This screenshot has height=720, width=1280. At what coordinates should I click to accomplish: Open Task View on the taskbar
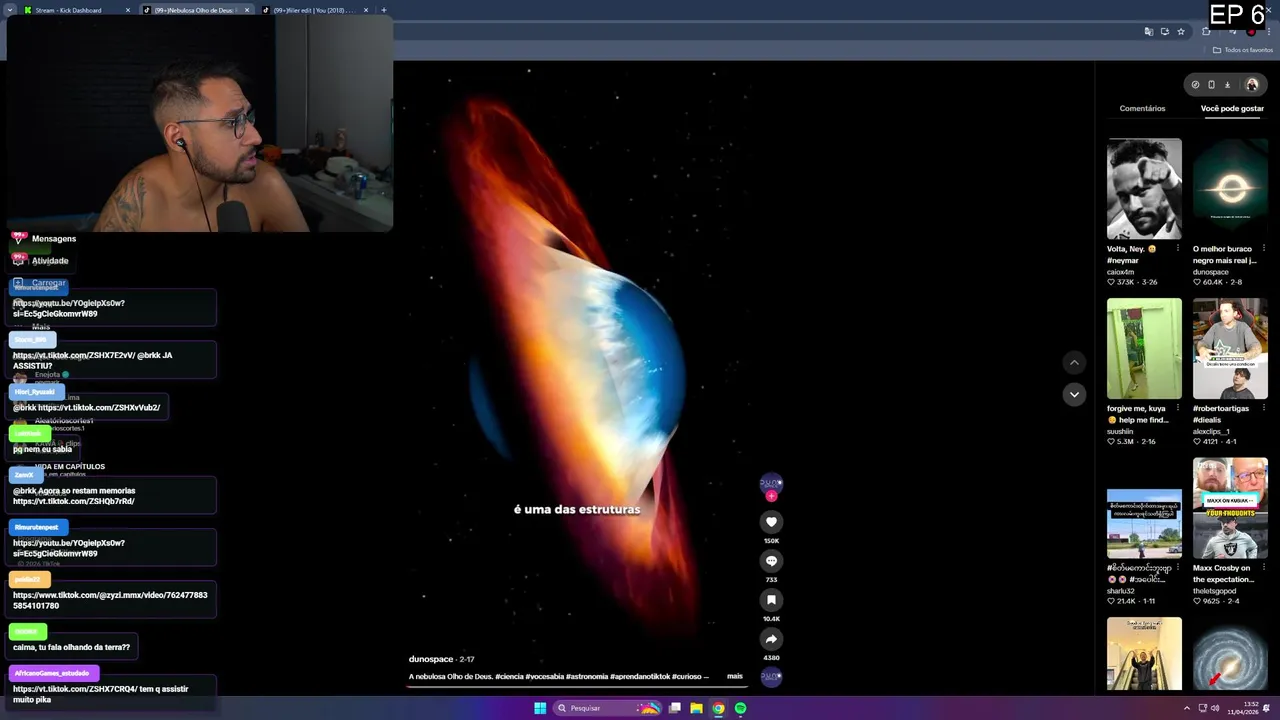675,708
